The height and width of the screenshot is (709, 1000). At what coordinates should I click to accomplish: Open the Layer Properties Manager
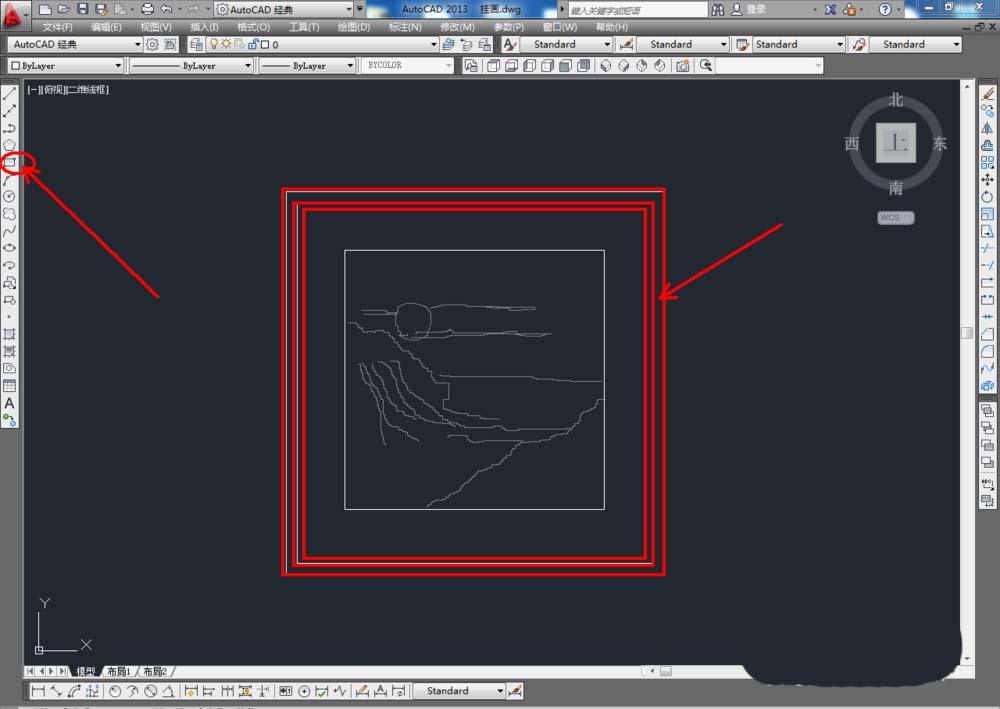[x=196, y=44]
